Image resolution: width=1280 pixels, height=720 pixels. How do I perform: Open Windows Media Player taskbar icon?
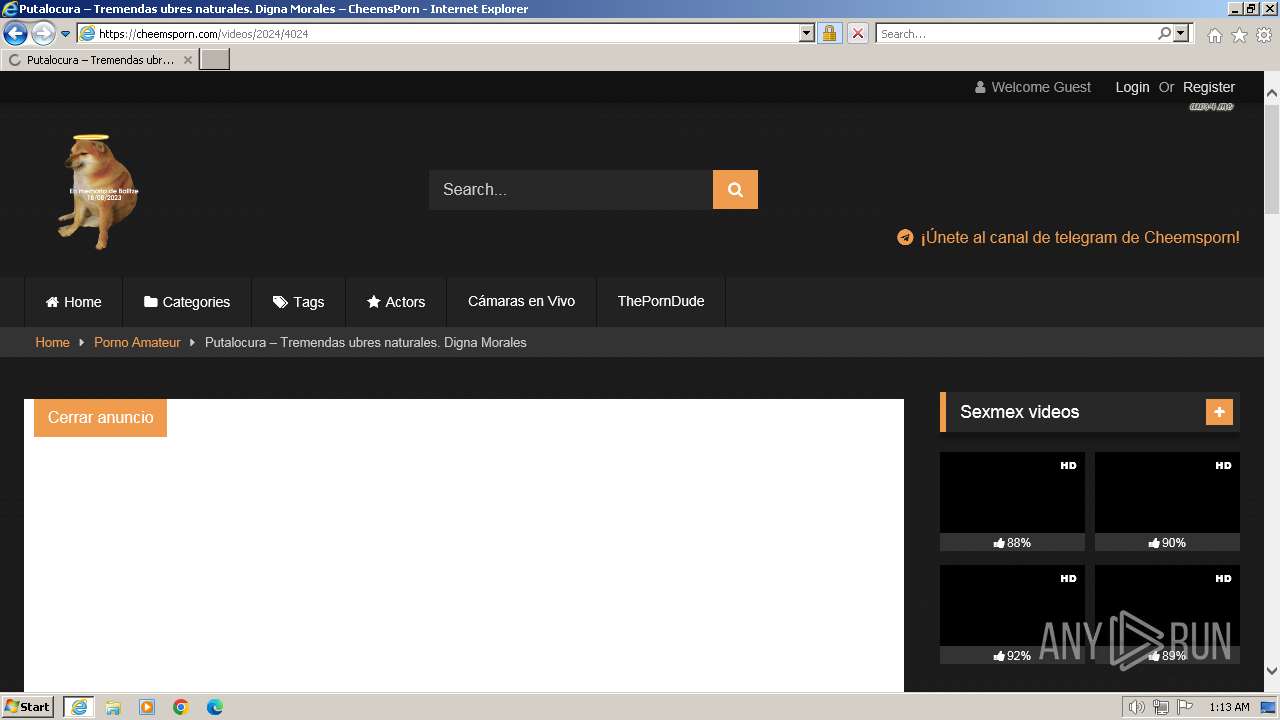(147, 707)
